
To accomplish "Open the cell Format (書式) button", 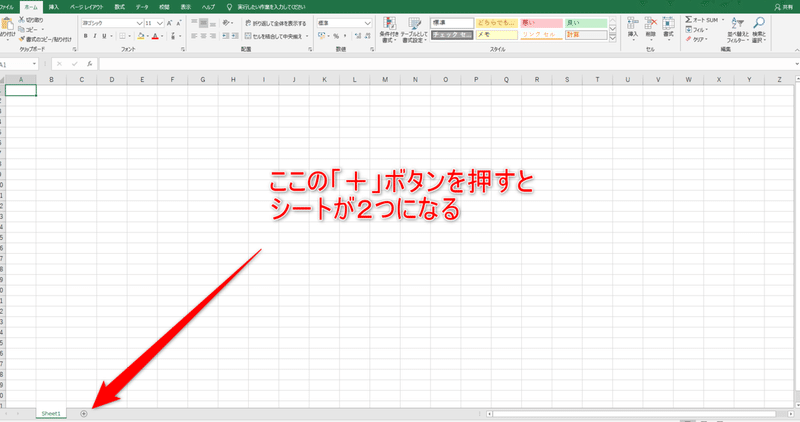I will click(x=668, y=29).
